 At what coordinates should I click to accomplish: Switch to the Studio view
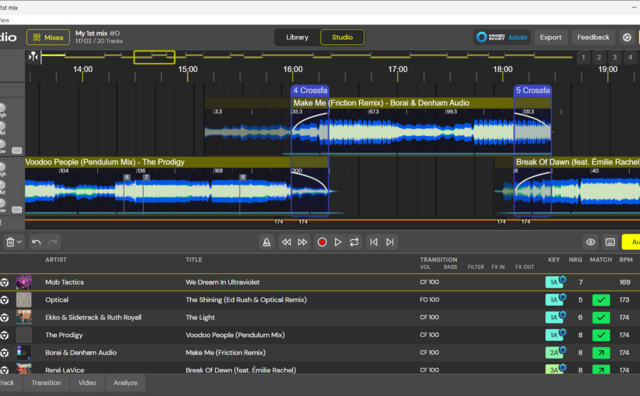(342, 37)
